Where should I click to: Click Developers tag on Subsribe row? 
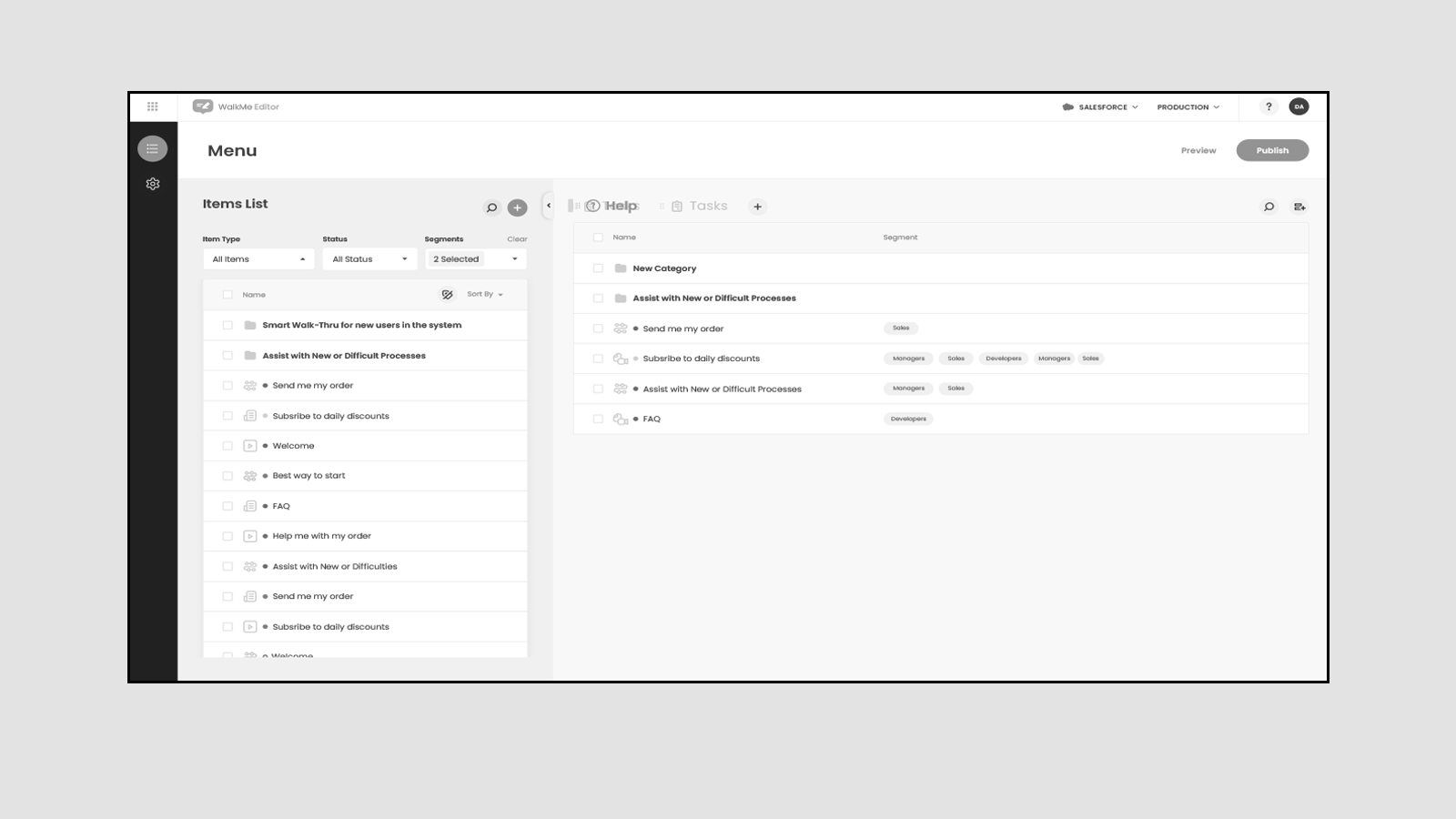click(x=1004, y=359)
